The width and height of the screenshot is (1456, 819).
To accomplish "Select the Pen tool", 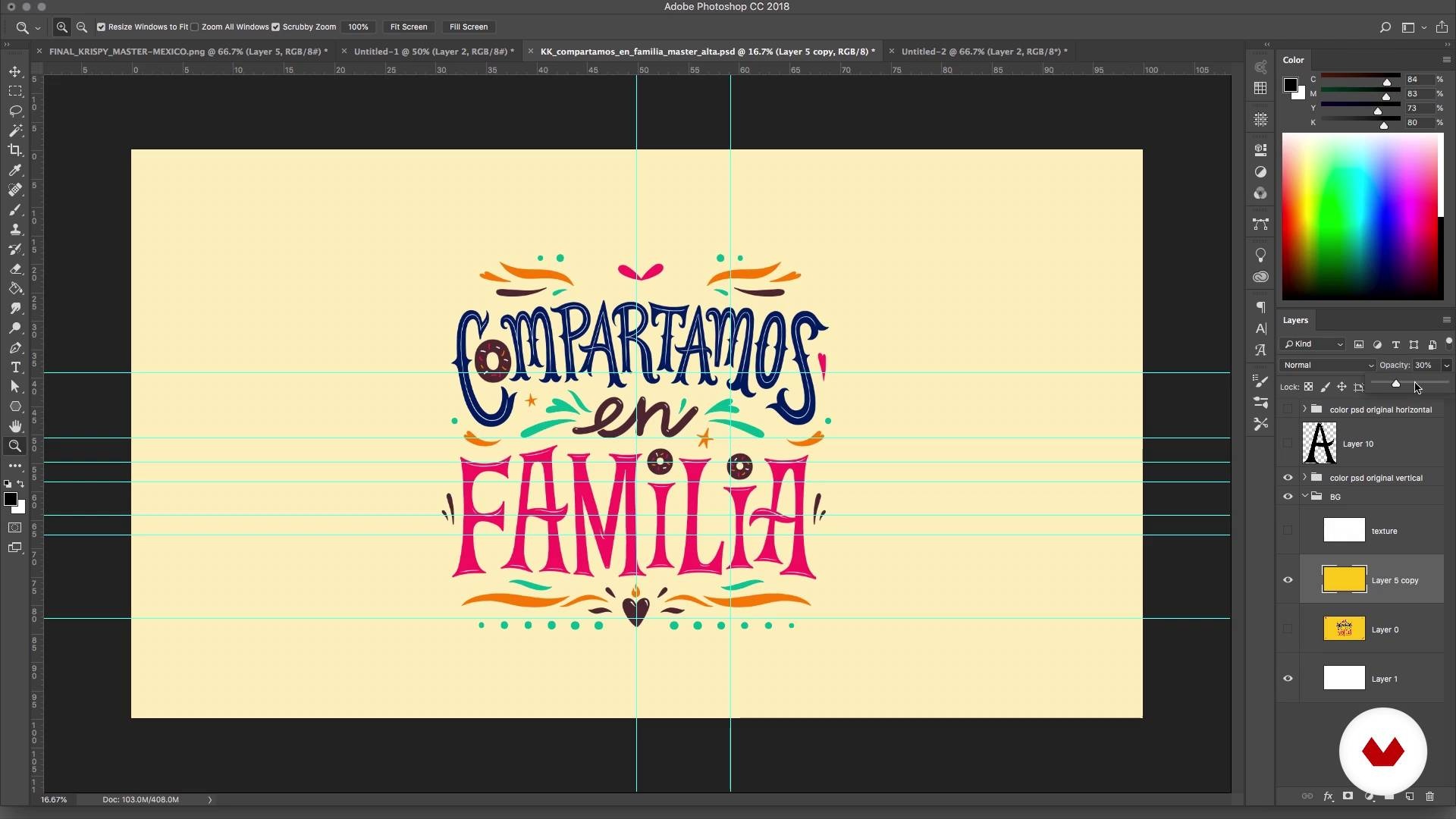I will [x=15, y=347].
